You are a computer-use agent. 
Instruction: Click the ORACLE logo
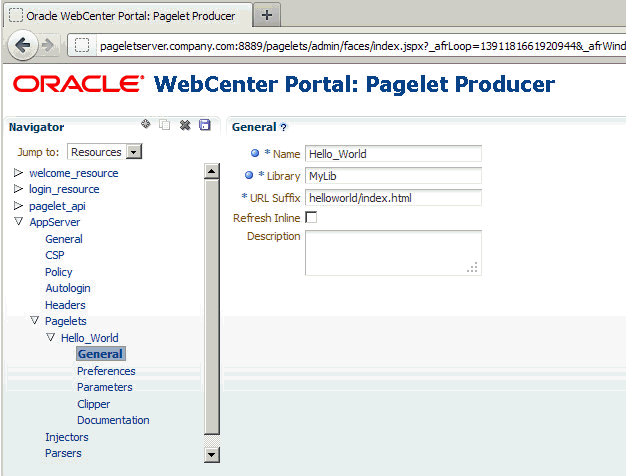(x=78, y=83)
